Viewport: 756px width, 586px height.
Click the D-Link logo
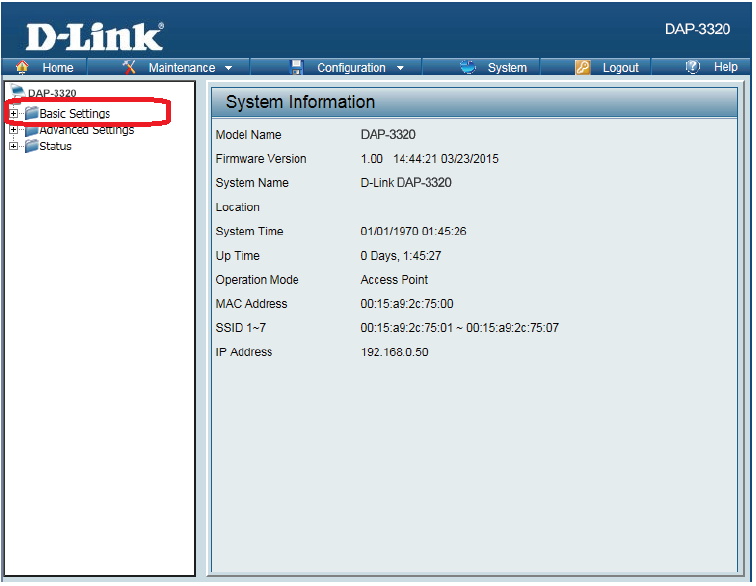[95, 37]
